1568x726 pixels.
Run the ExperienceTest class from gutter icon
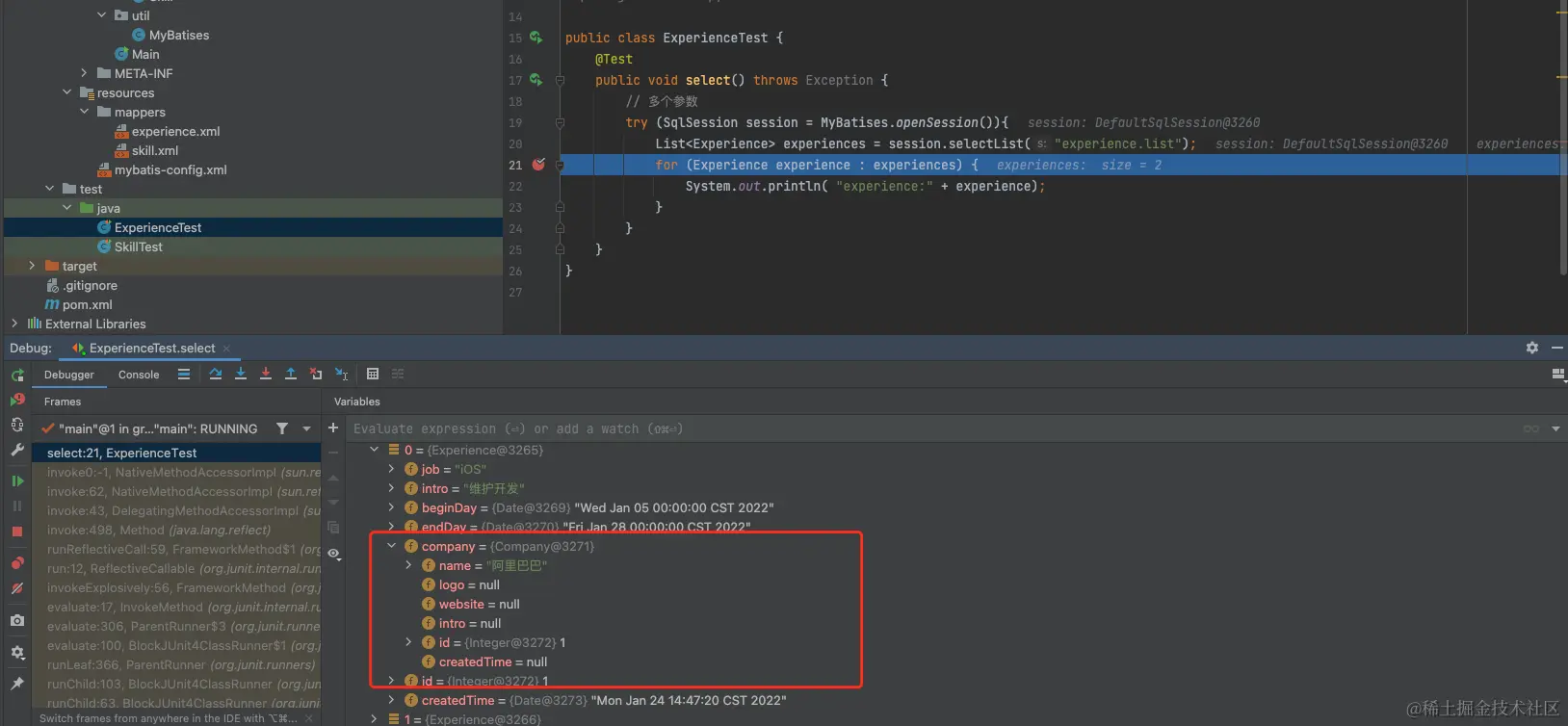(x=536, y=38)
